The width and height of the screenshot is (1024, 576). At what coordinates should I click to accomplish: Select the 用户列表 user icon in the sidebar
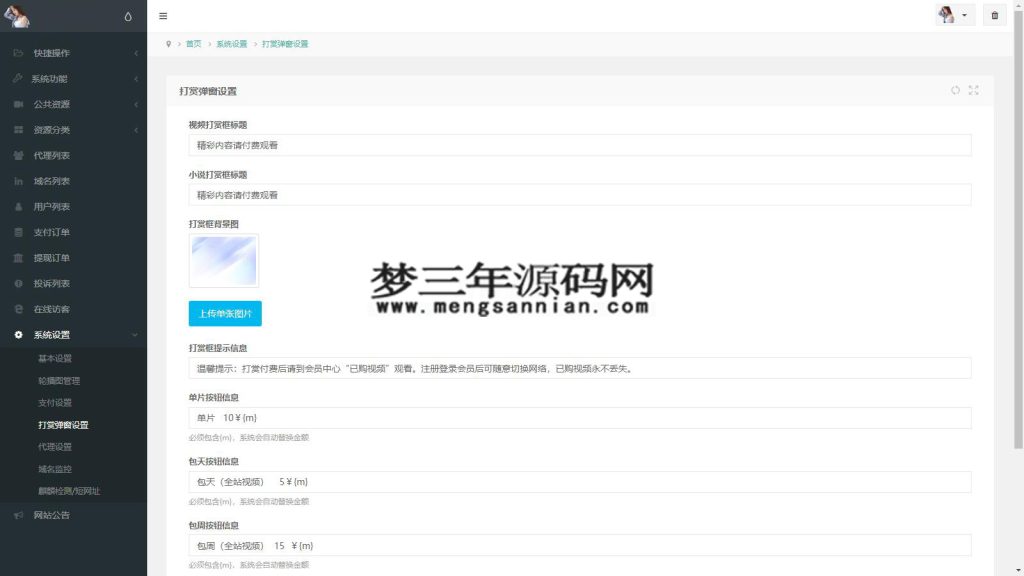[x=16, y=207]
